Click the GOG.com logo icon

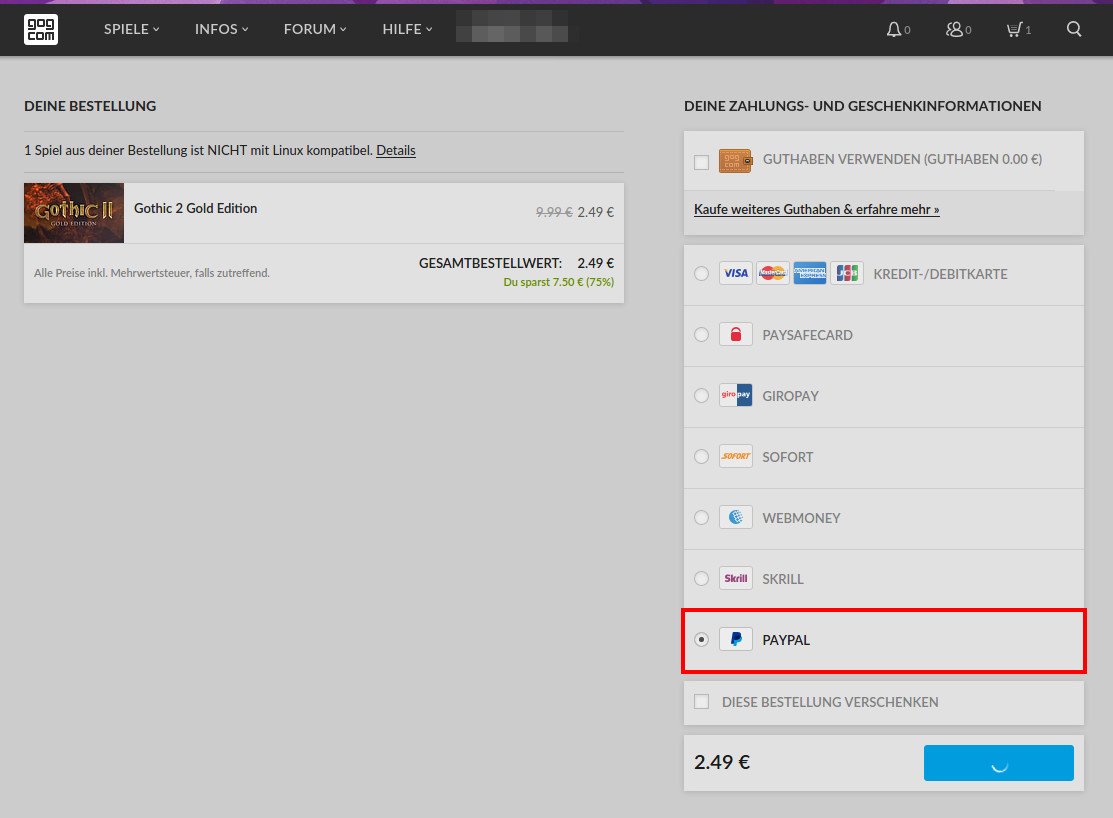(40, 29)
